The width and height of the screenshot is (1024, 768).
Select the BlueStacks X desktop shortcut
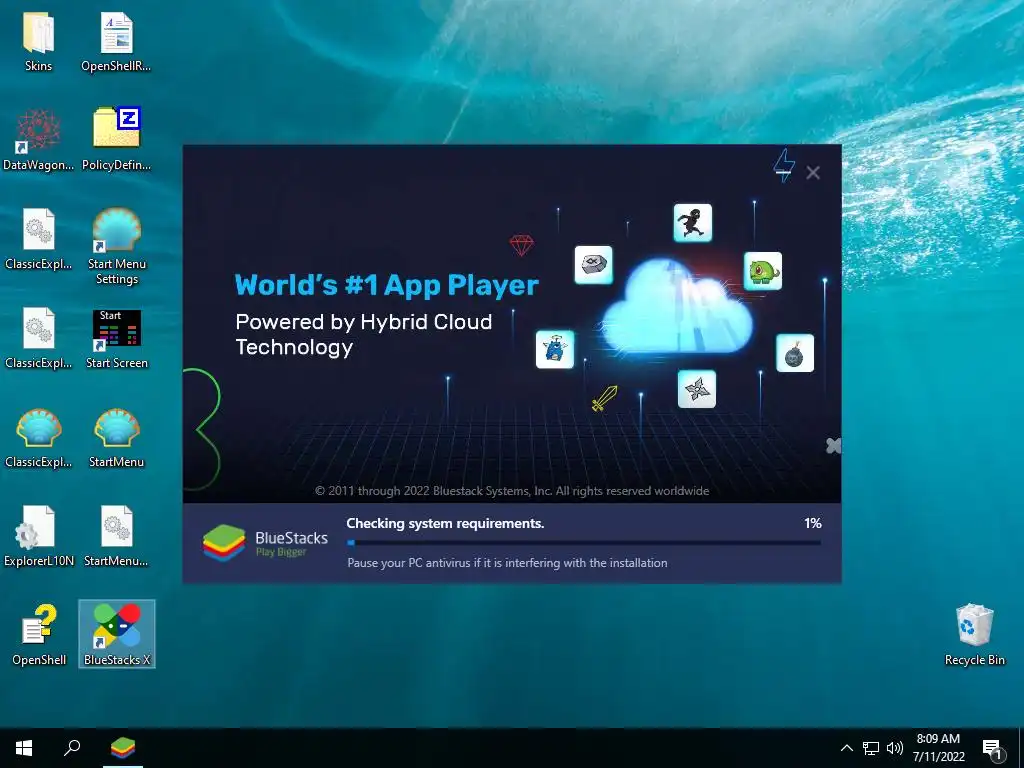(x=116, y=633)
